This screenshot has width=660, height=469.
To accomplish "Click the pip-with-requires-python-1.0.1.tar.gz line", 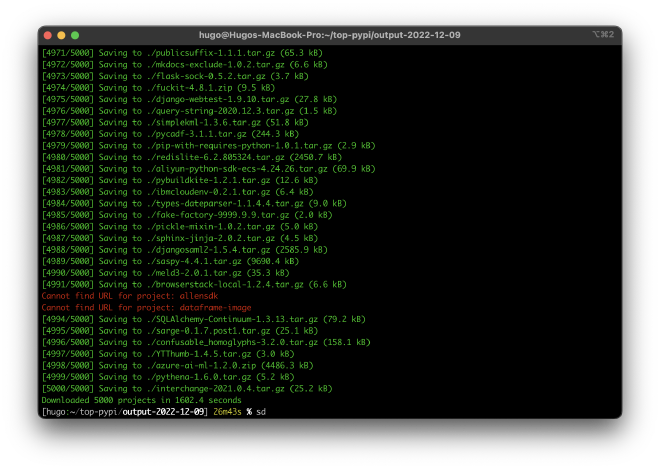I will point(208,146).
